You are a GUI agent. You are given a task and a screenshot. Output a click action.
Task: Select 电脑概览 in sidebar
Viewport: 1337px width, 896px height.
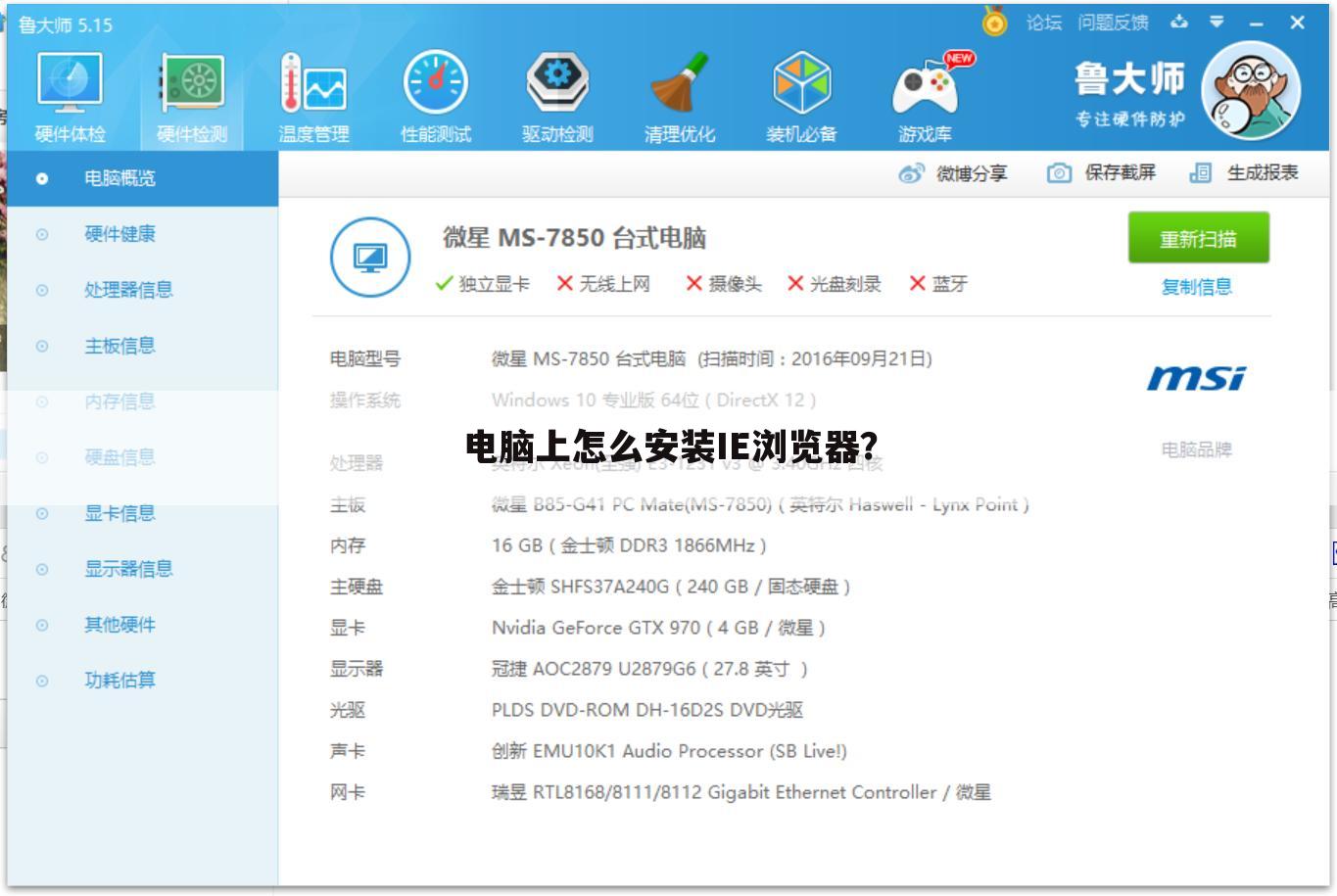(143, 178)
